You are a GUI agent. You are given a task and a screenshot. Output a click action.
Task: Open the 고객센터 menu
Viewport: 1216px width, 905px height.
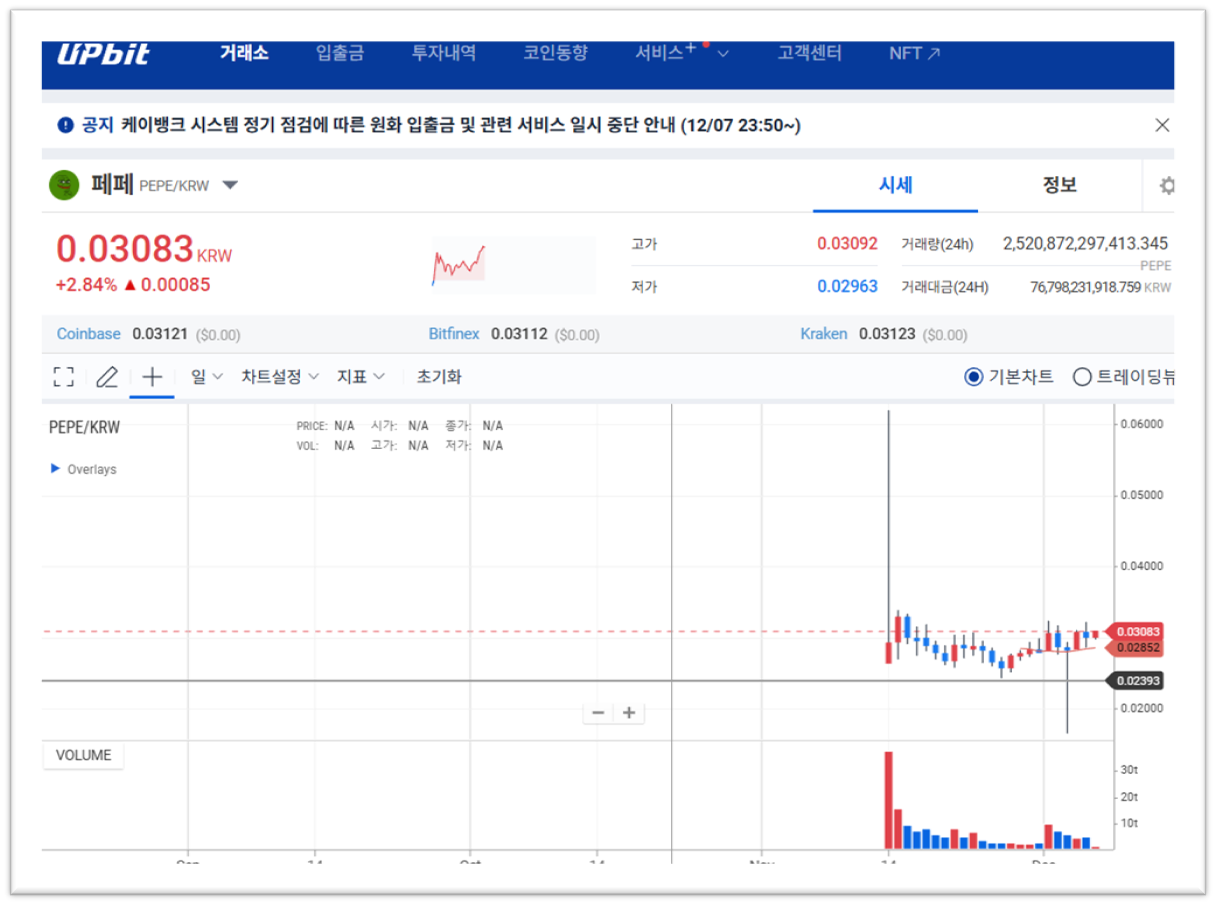coord(810,53)
